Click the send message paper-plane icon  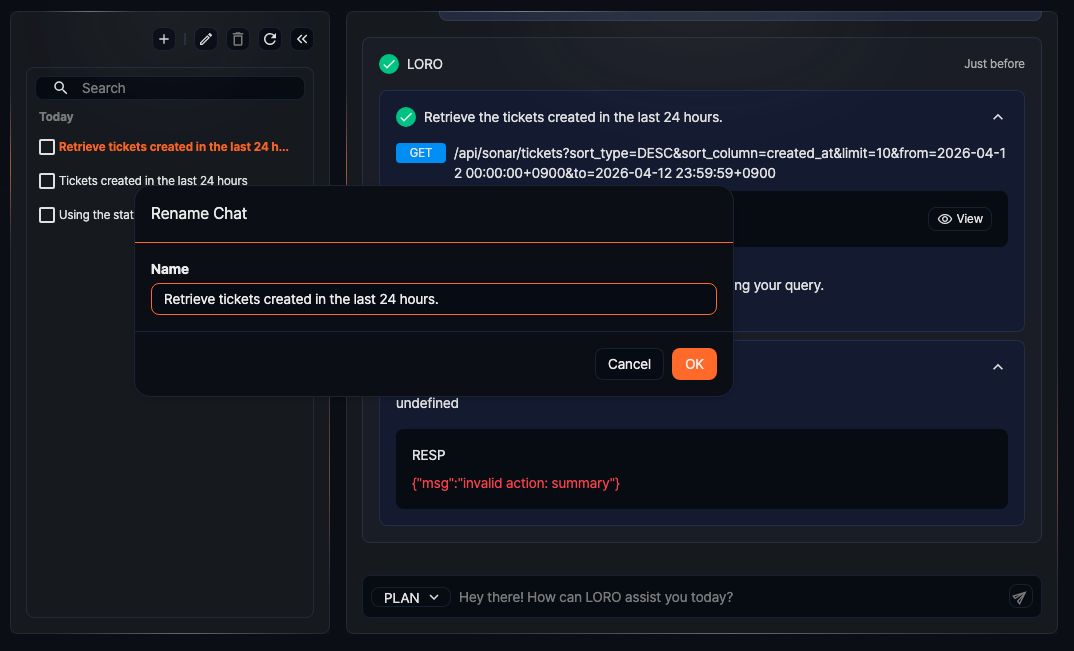1019,597
